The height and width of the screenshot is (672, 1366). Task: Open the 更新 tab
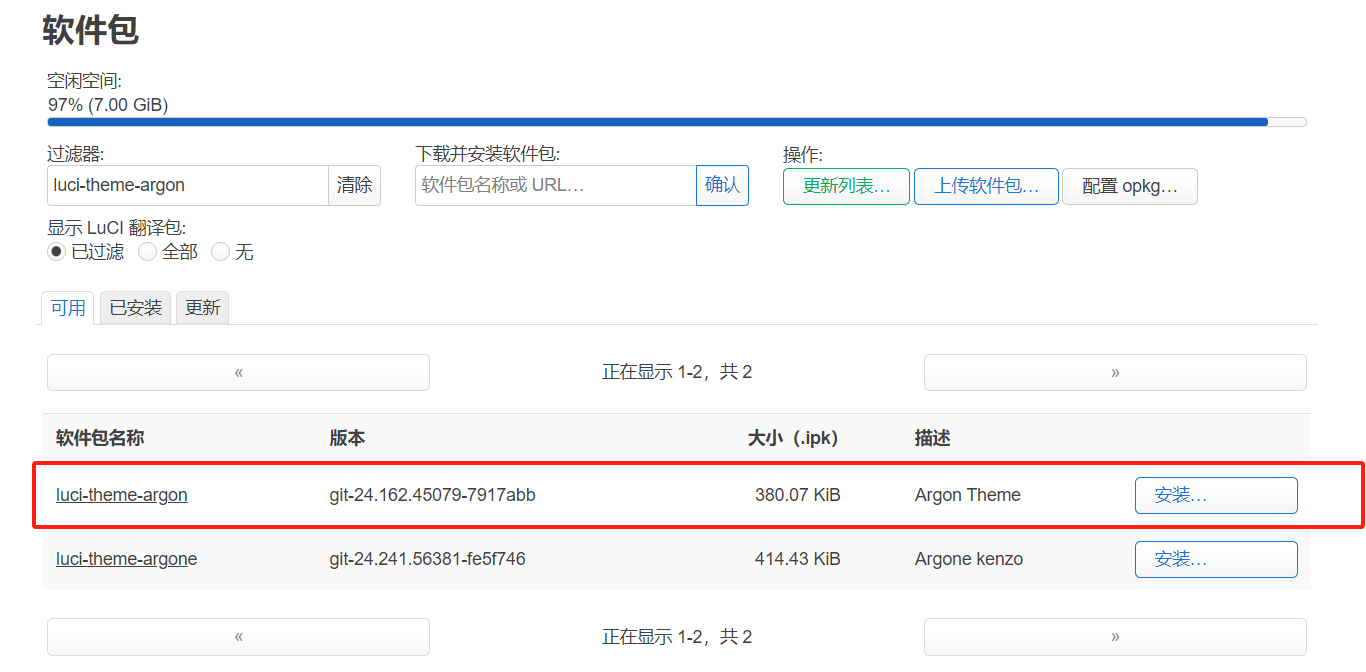pyautogui.click(x=202, y=308)
